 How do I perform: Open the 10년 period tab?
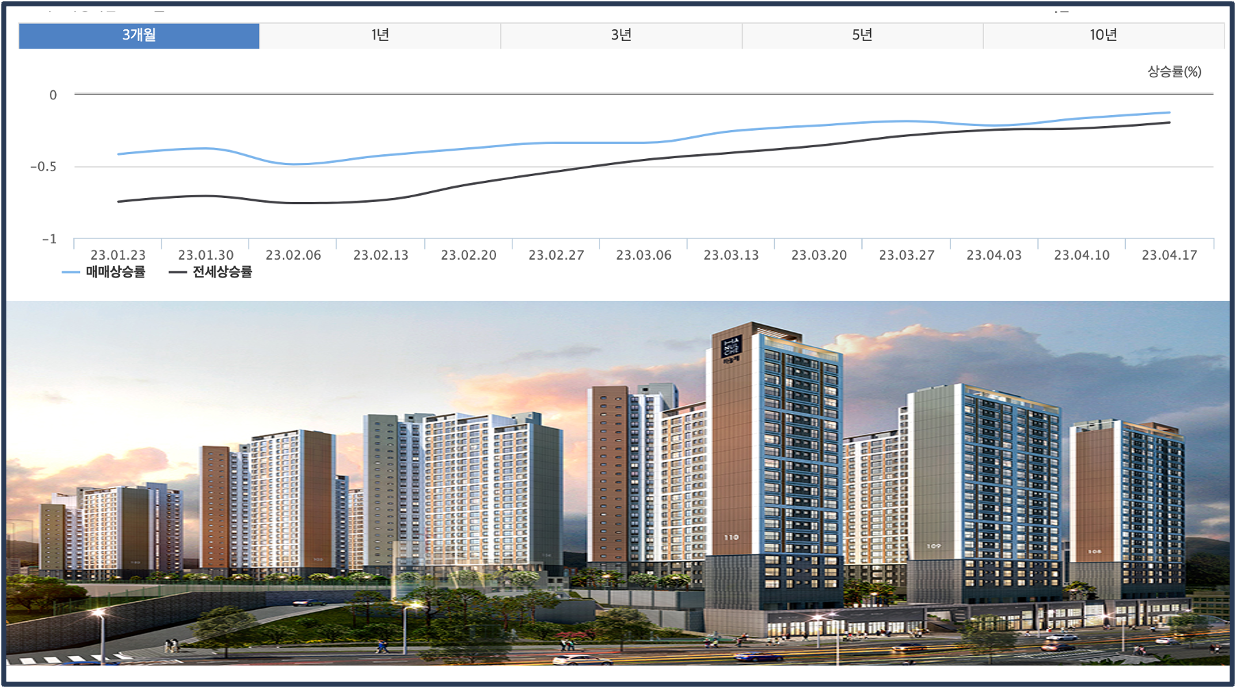(x=1104, y=35)
